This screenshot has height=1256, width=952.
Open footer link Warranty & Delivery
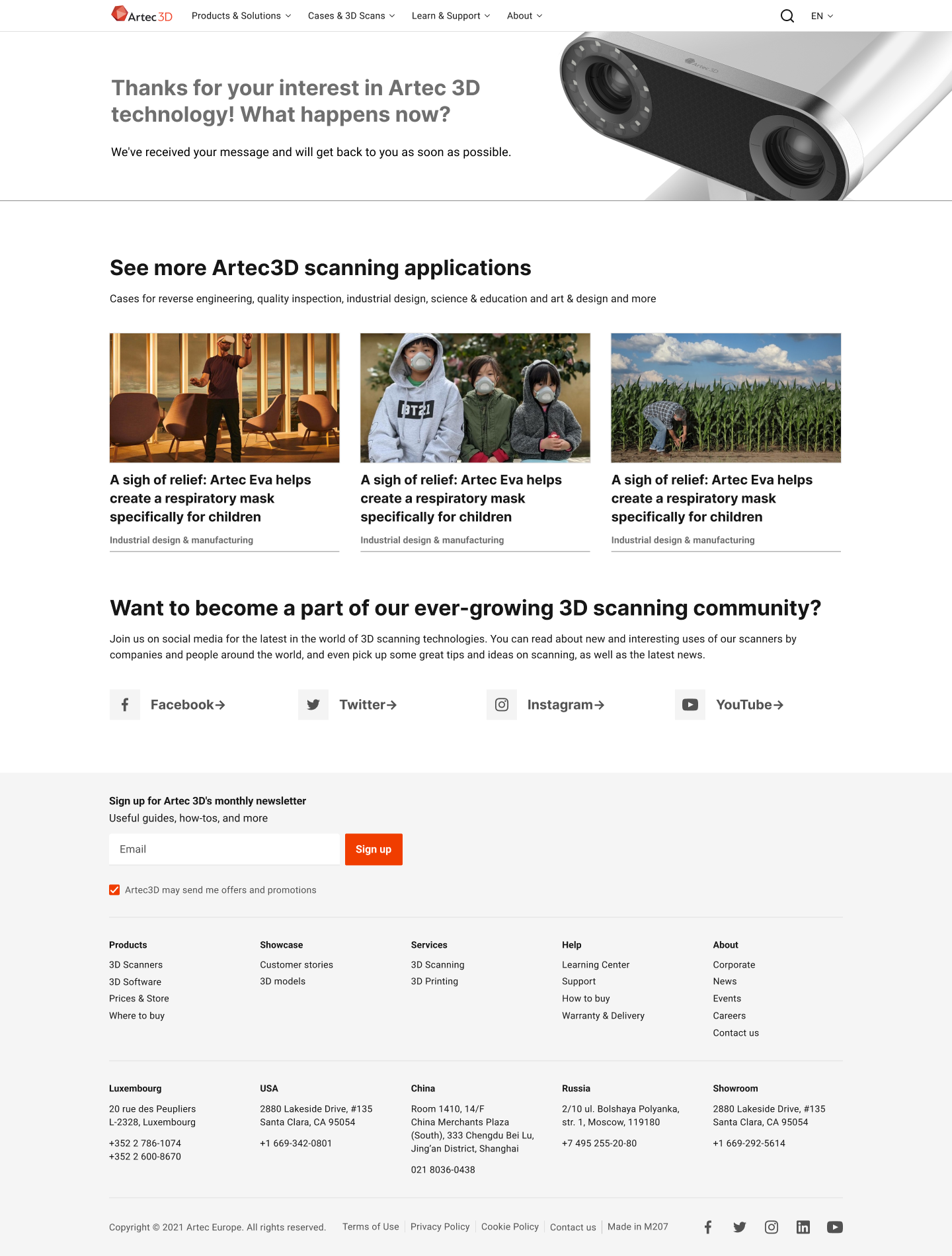603,1016
